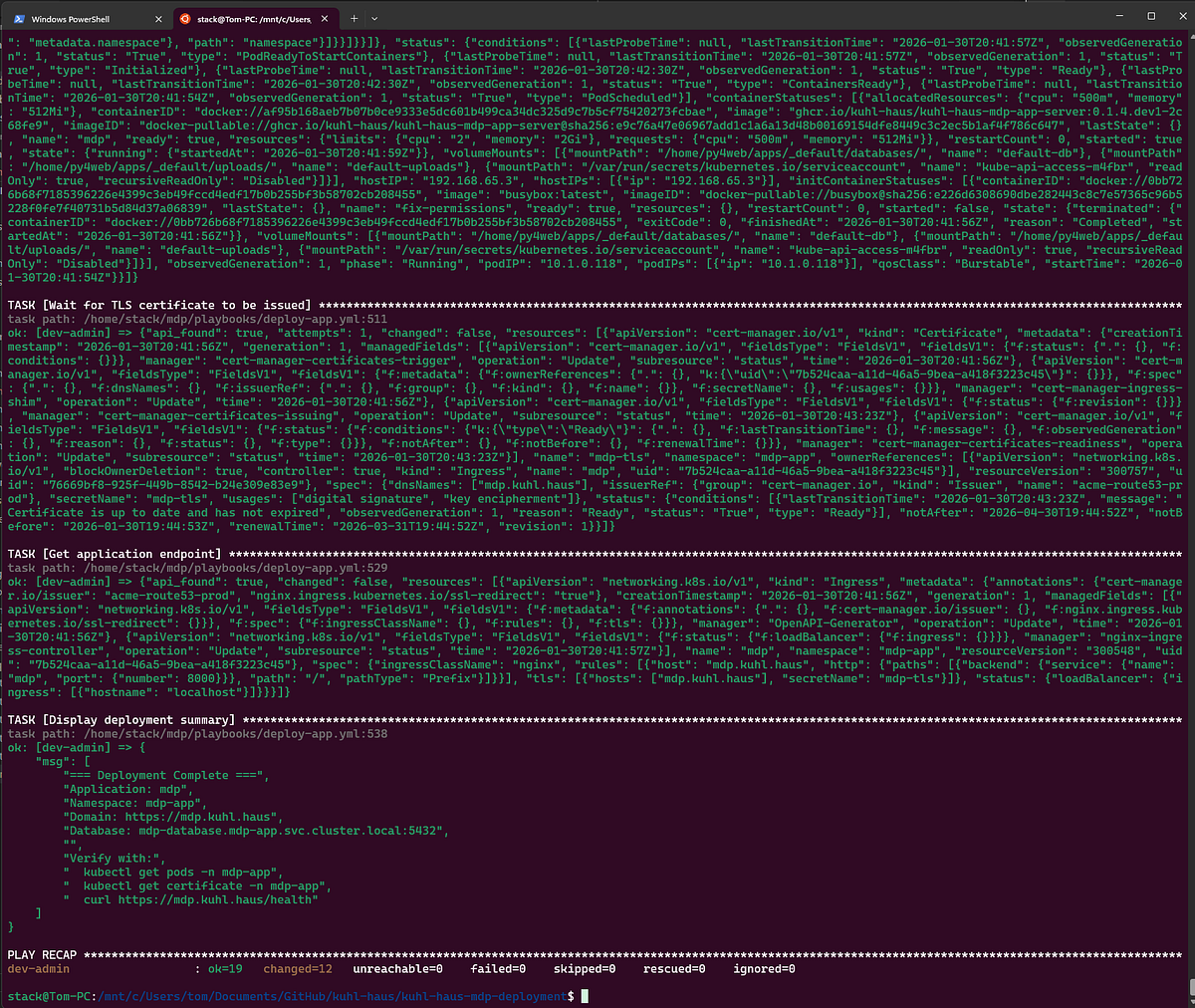Click the PowerShell icon on first tab

(x=19, y=19)
